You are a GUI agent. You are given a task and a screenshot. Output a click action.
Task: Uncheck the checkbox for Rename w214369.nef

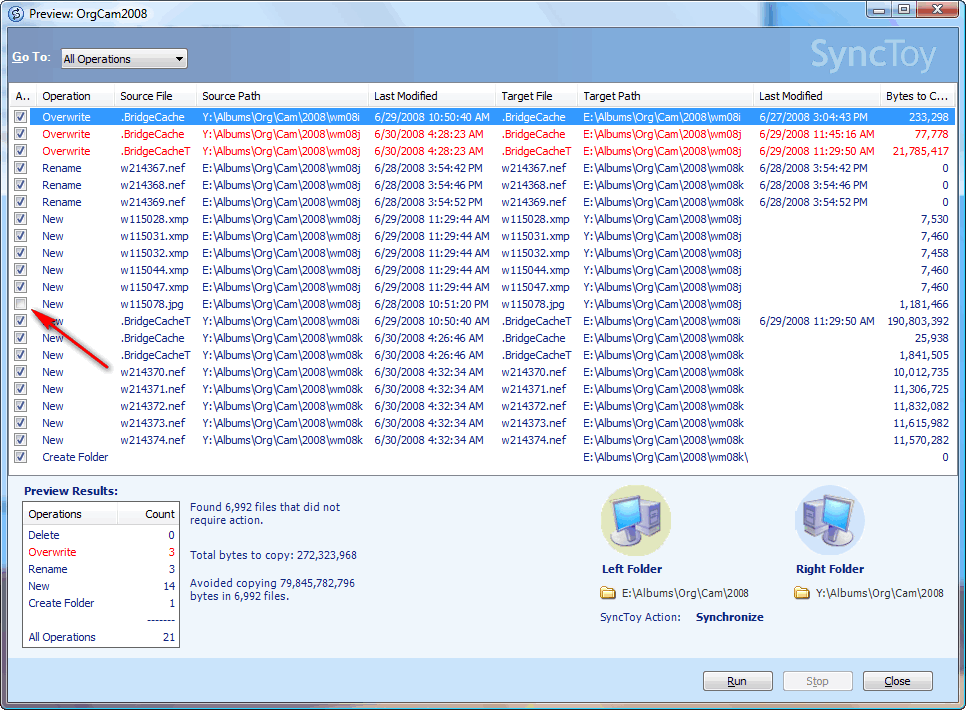pyautogui.click(x=21, y=202)
